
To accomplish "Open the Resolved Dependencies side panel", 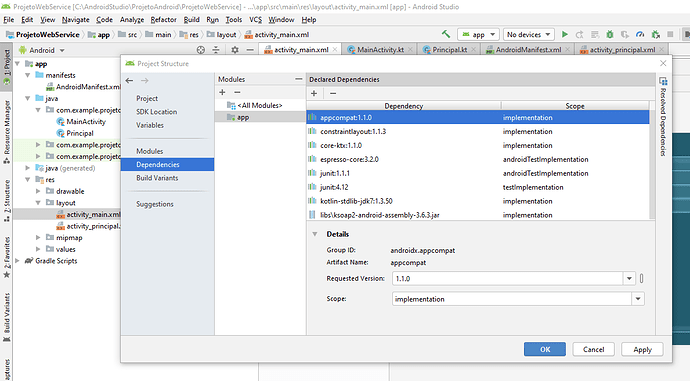I will [x=663, y=117].
